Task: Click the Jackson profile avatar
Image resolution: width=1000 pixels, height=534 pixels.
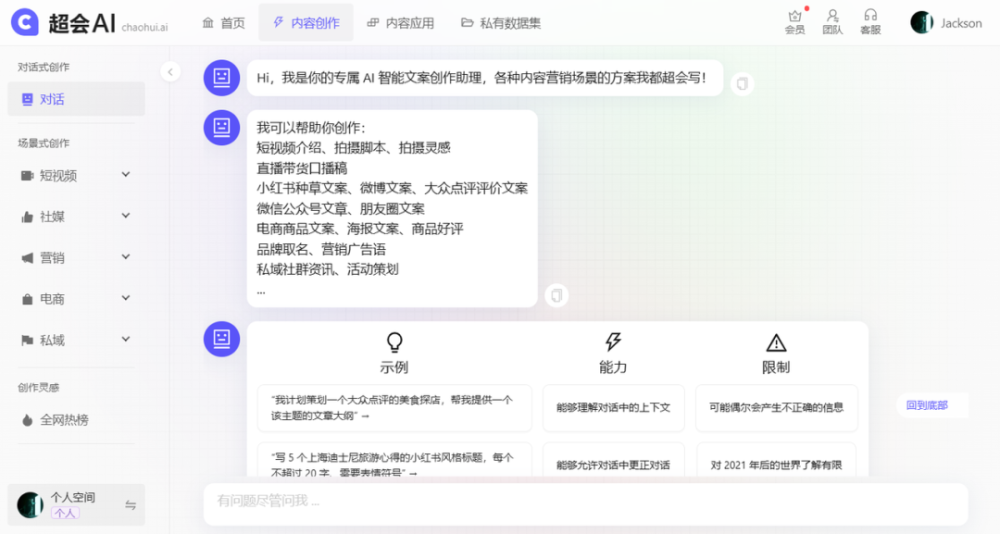Action: point(922,22)
